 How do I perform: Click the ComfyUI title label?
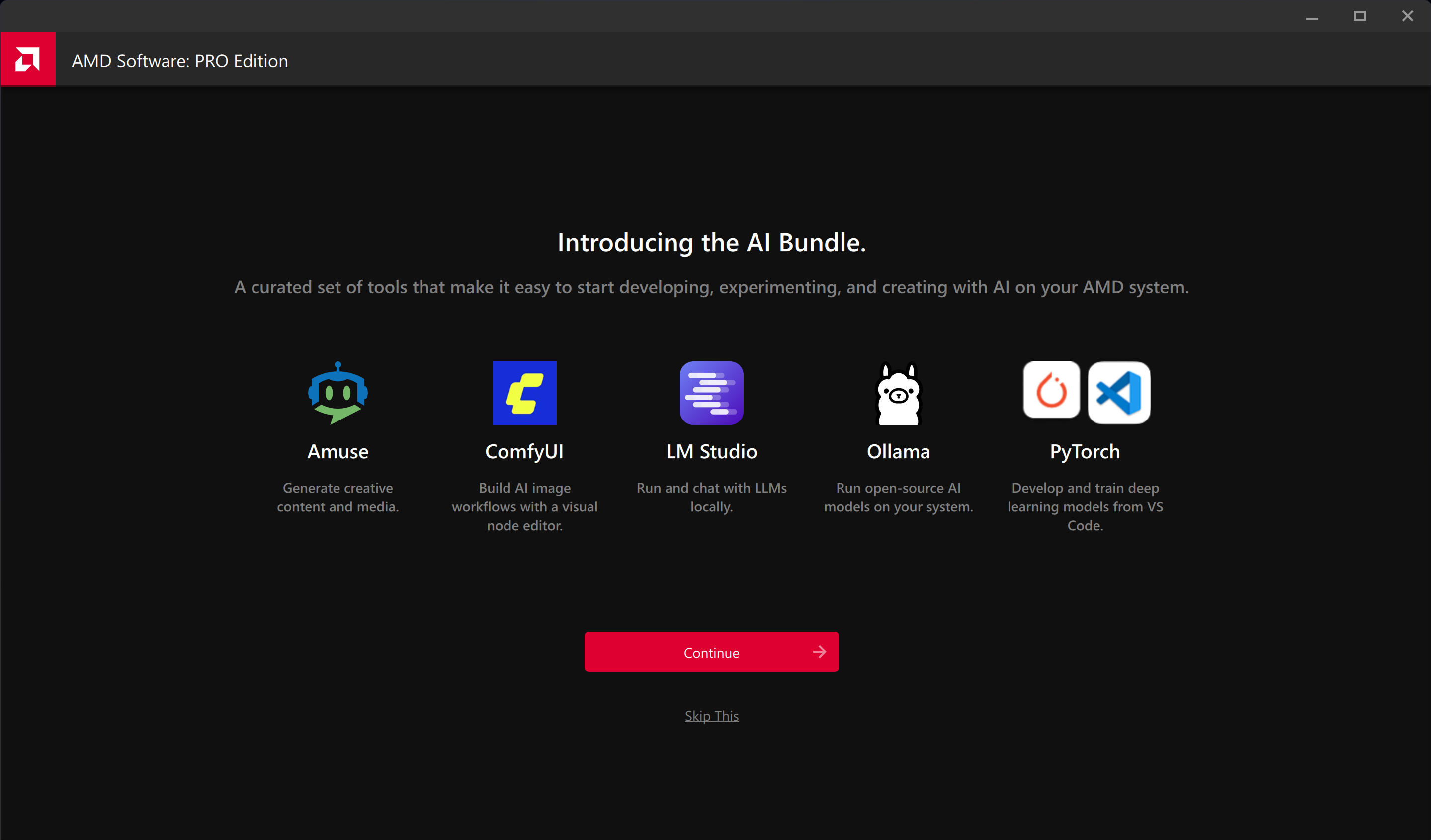point(524,451)
